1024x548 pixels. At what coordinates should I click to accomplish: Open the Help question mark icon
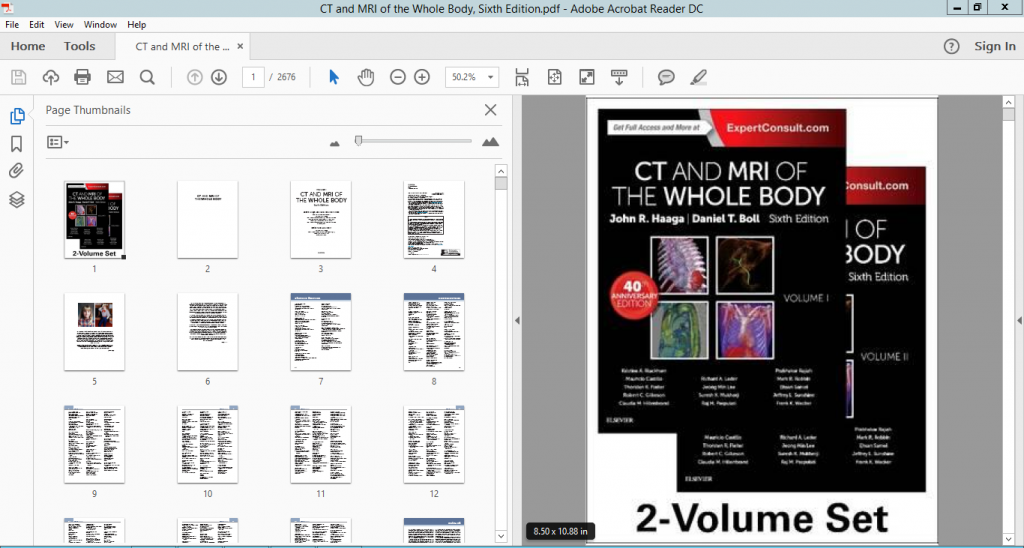[952, 46]
